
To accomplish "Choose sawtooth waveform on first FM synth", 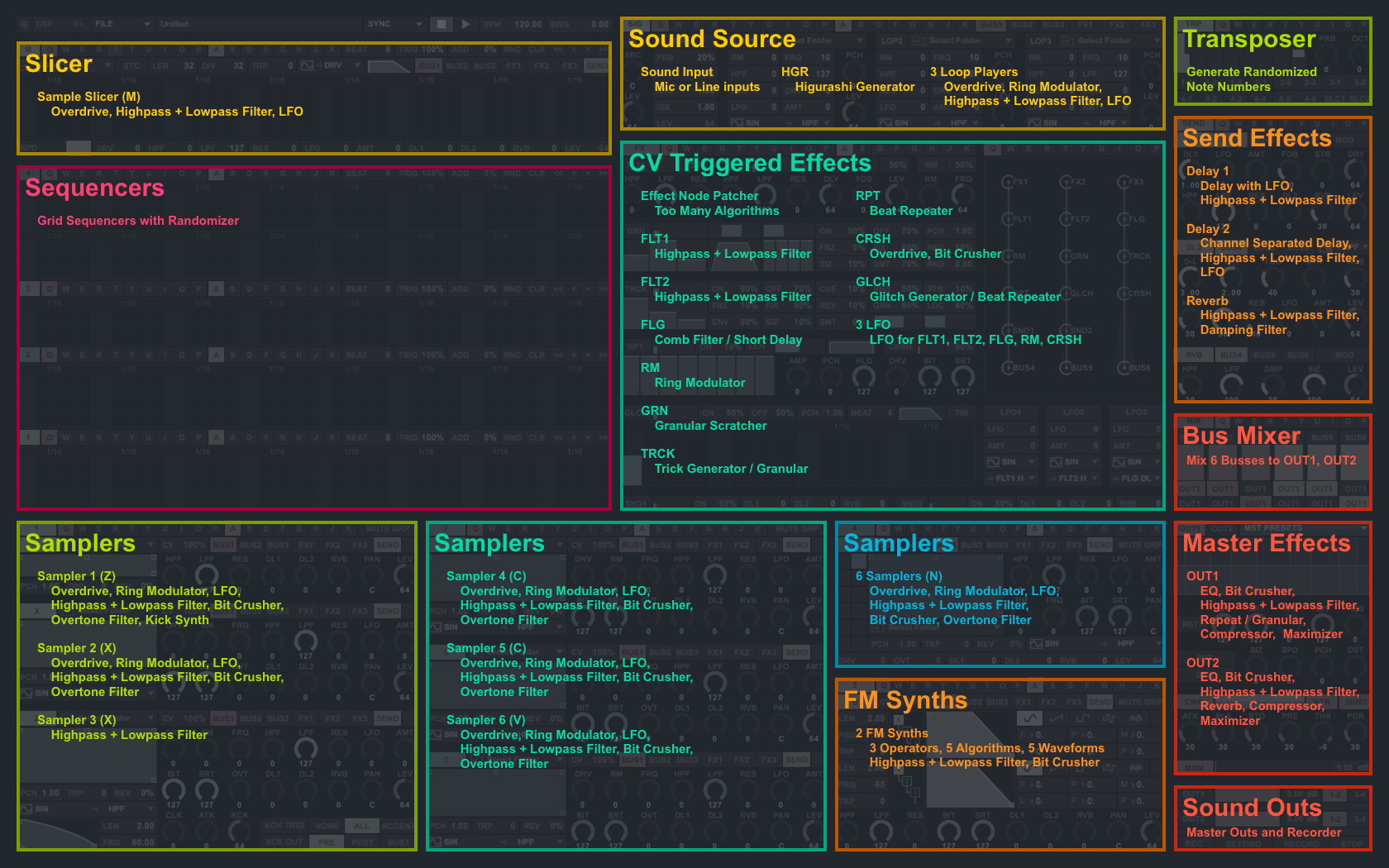I will [1057, 718].
